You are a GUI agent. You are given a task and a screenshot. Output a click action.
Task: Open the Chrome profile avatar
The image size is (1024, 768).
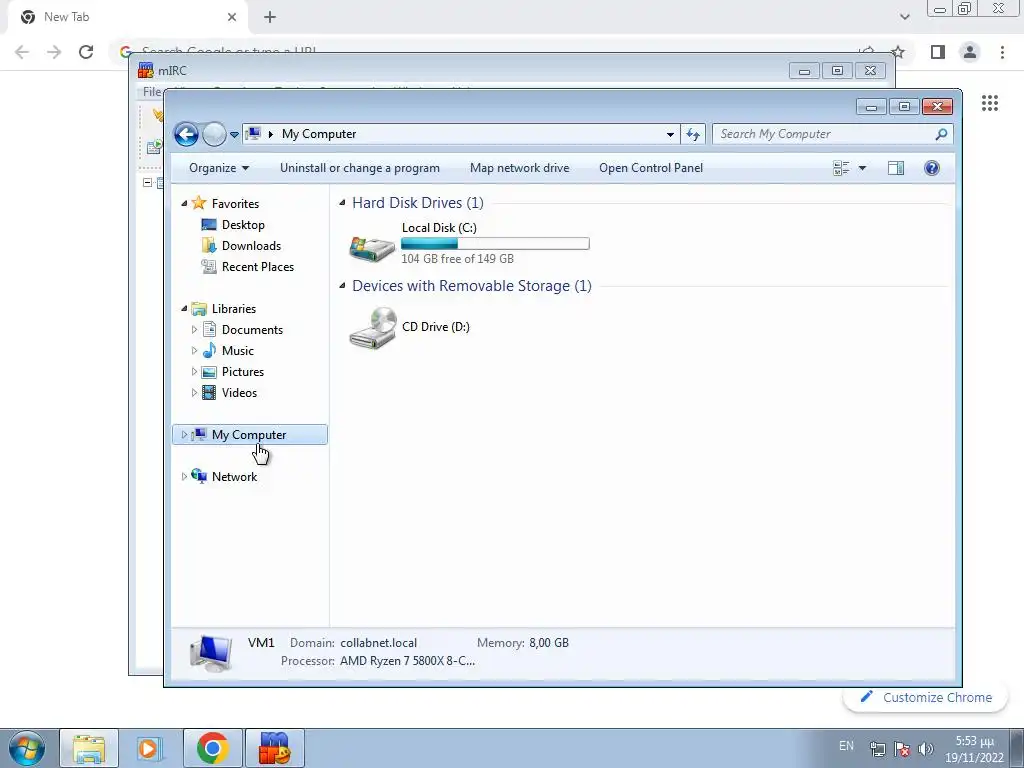point(970,52)
